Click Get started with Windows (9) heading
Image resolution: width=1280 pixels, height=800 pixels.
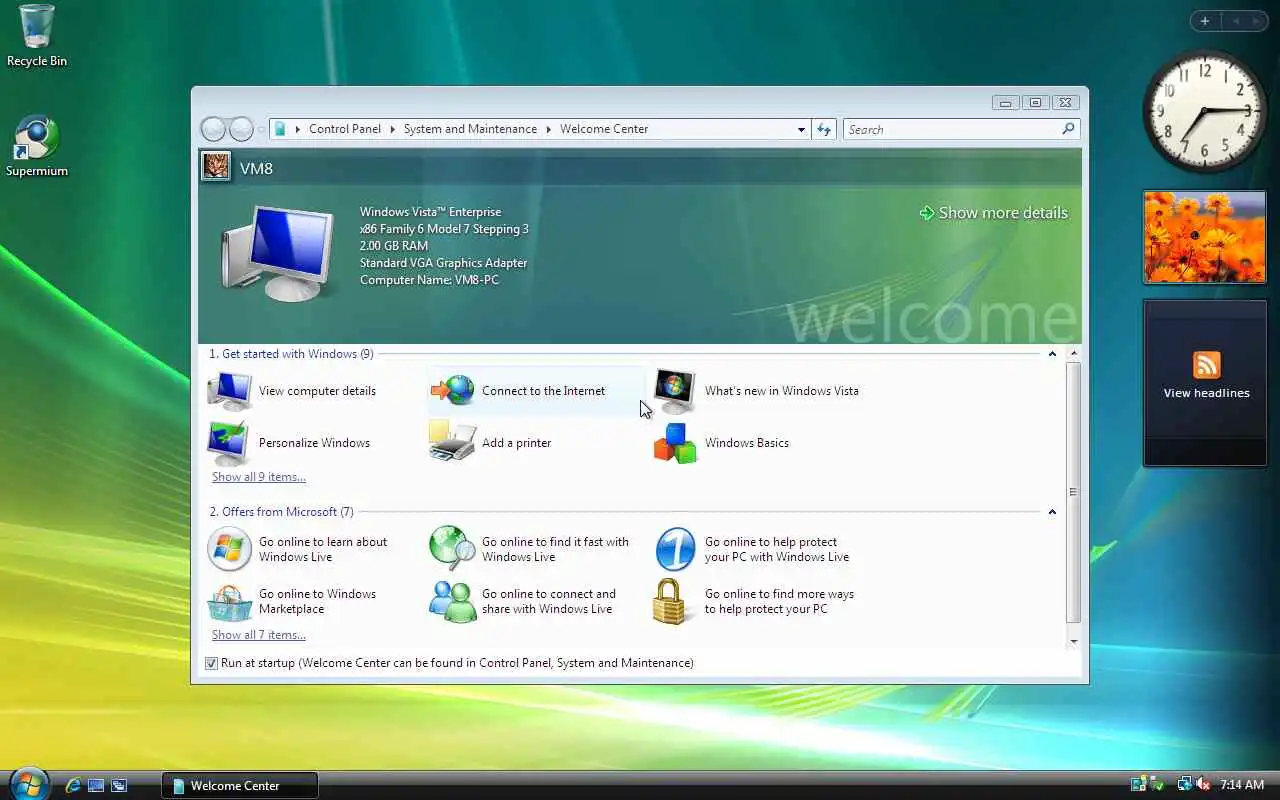coord(291,354)
